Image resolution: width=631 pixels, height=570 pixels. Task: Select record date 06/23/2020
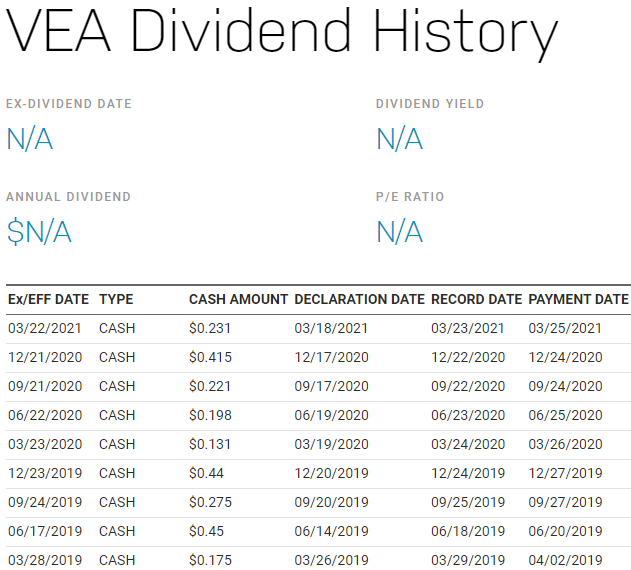[x=468, y=415]
